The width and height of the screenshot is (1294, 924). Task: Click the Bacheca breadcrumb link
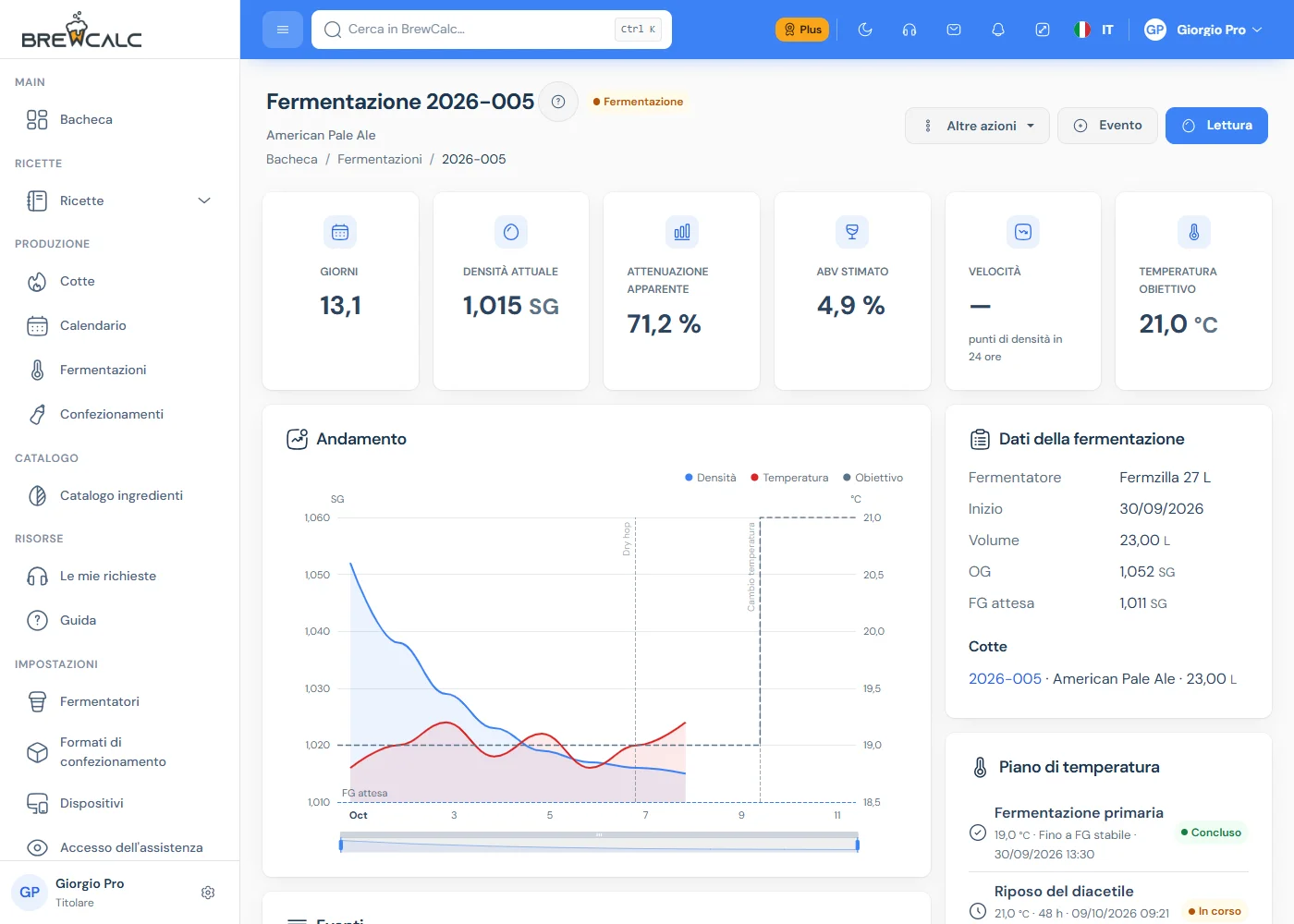click(x=292, y=159)
